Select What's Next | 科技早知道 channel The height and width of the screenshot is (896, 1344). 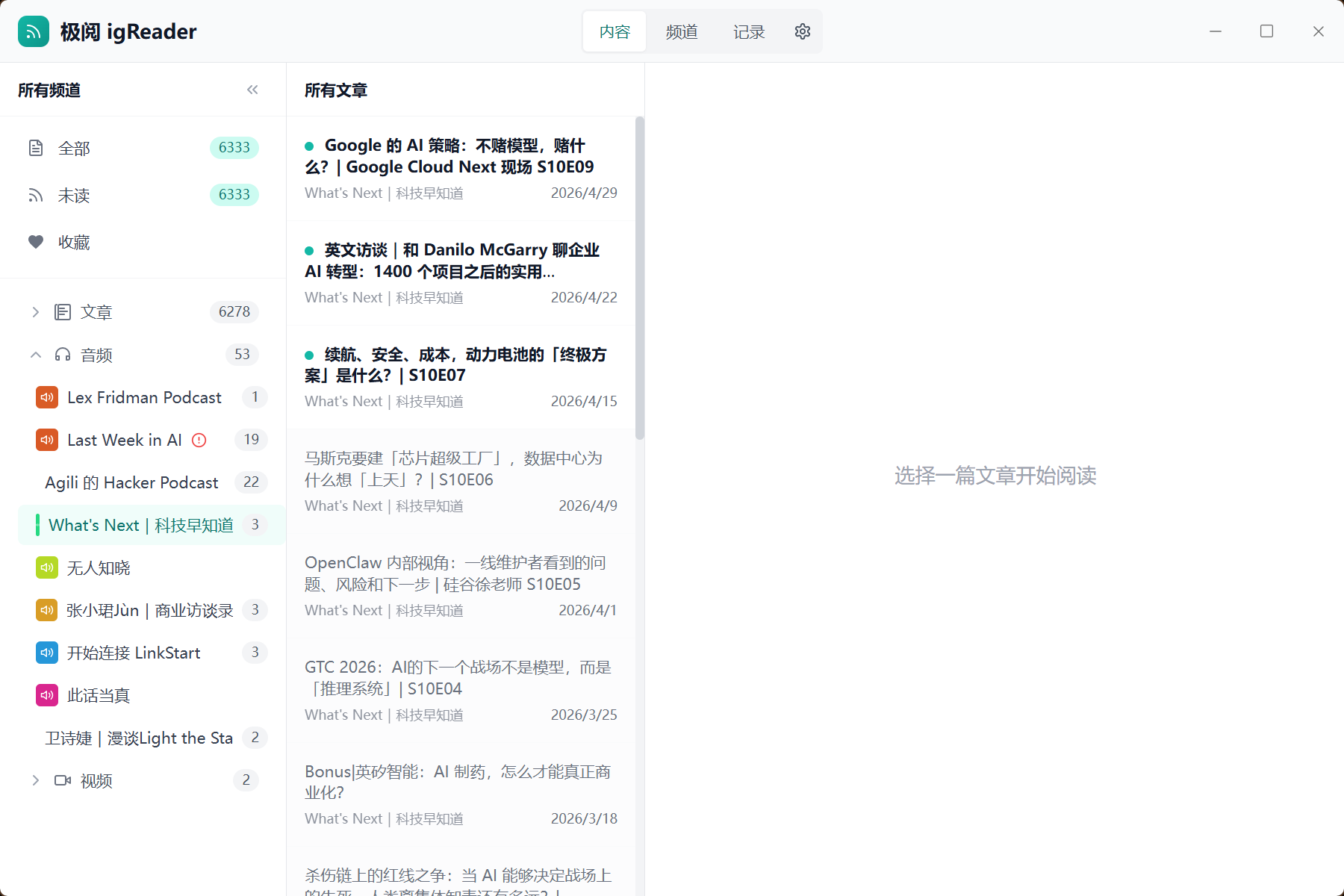(x=152, y=525)
